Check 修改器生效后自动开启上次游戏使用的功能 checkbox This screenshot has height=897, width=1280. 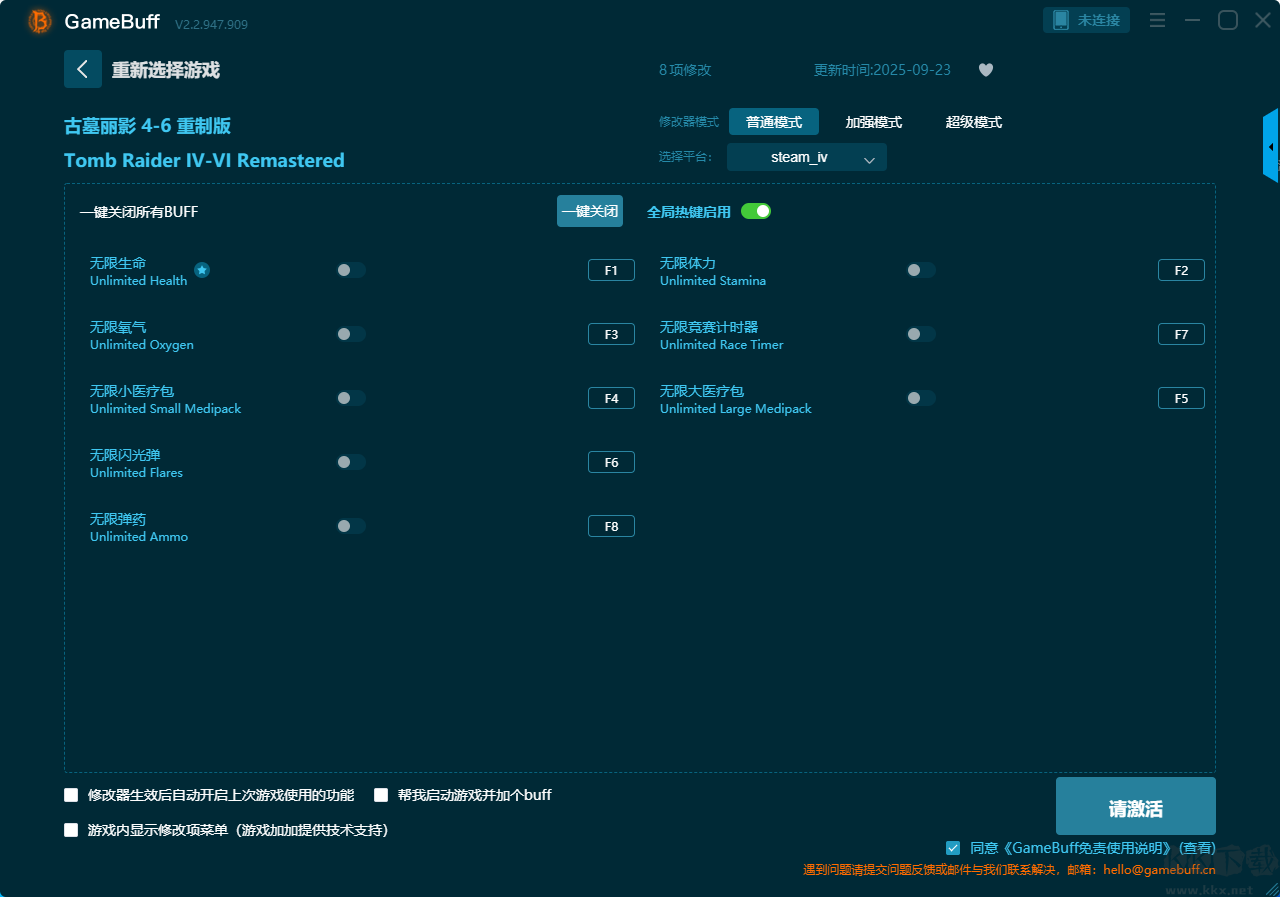71,795
